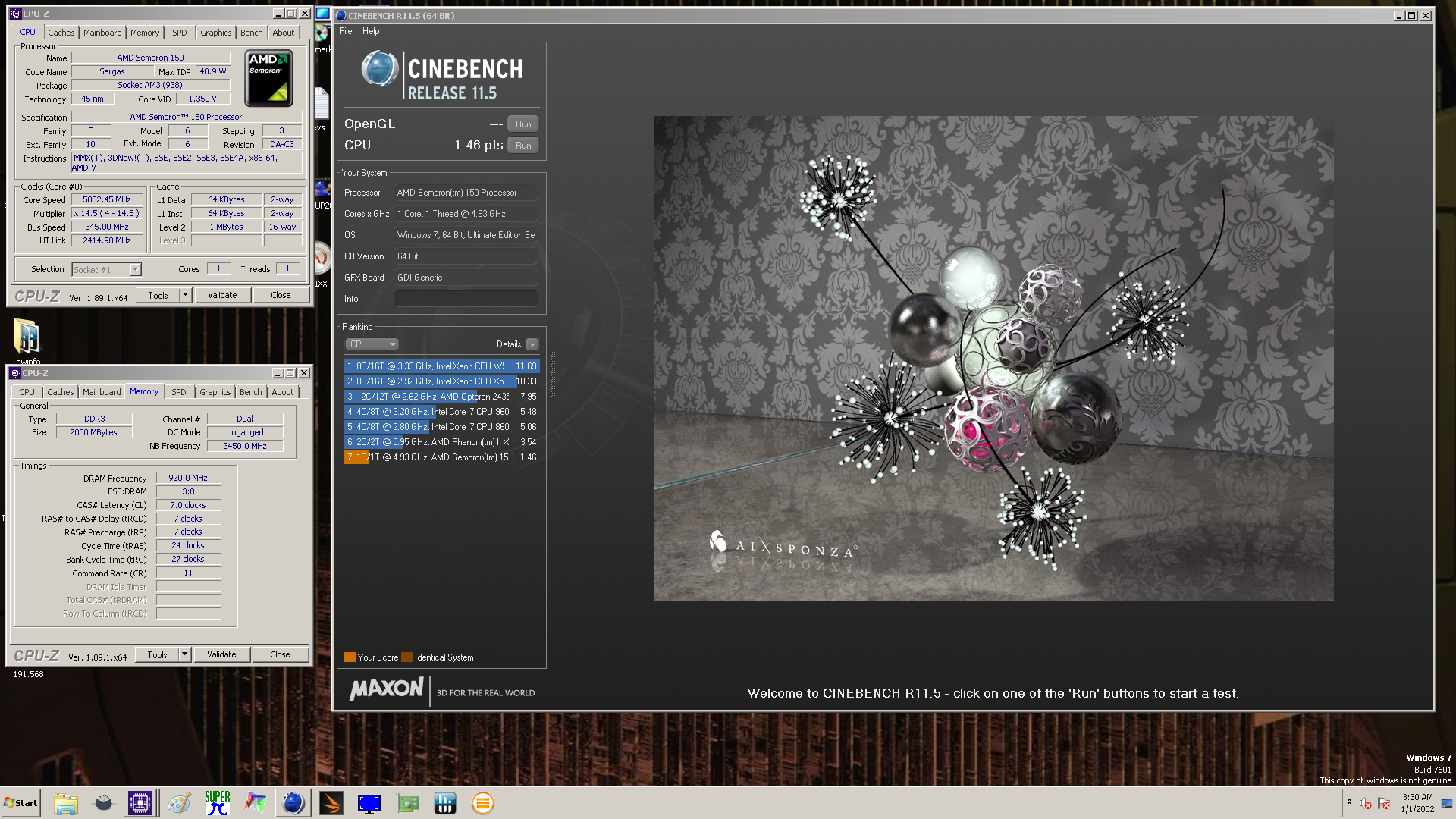Click the Ranking Details arrow icon
Viewport: 1456px width, 819px height.
532,344
